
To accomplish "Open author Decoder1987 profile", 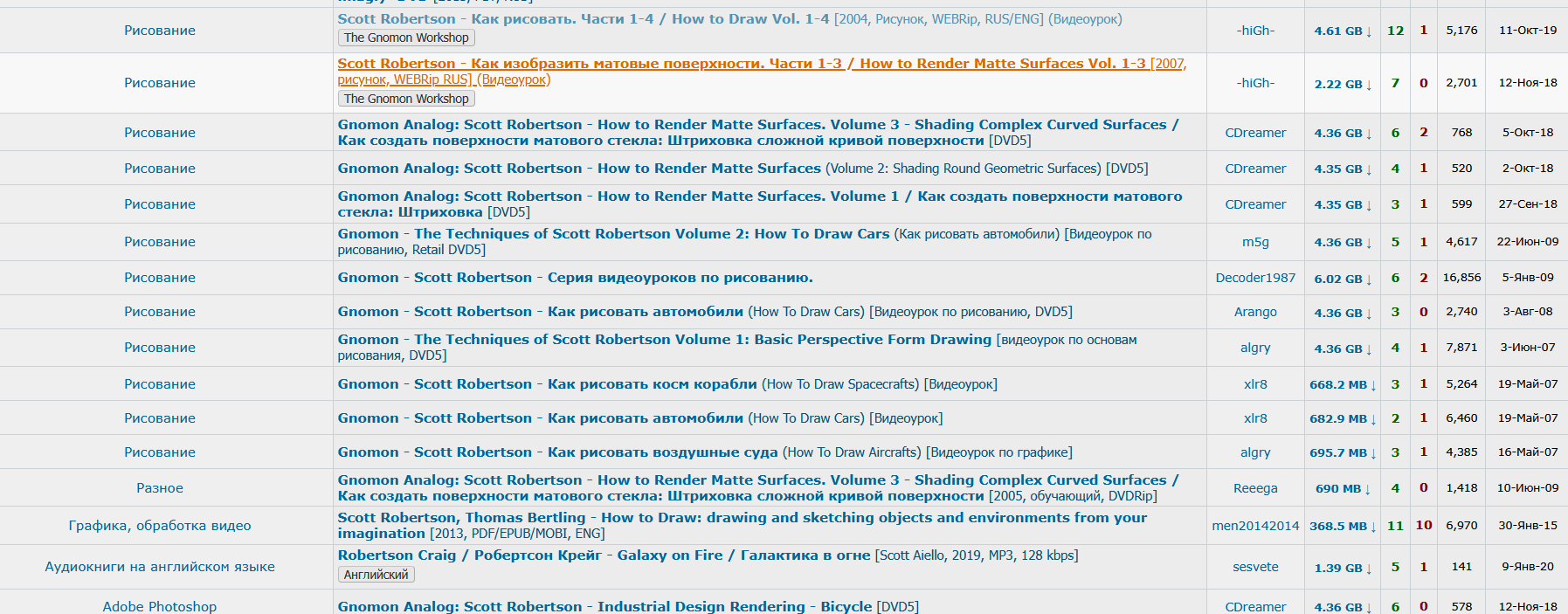I will point(1255,278).
